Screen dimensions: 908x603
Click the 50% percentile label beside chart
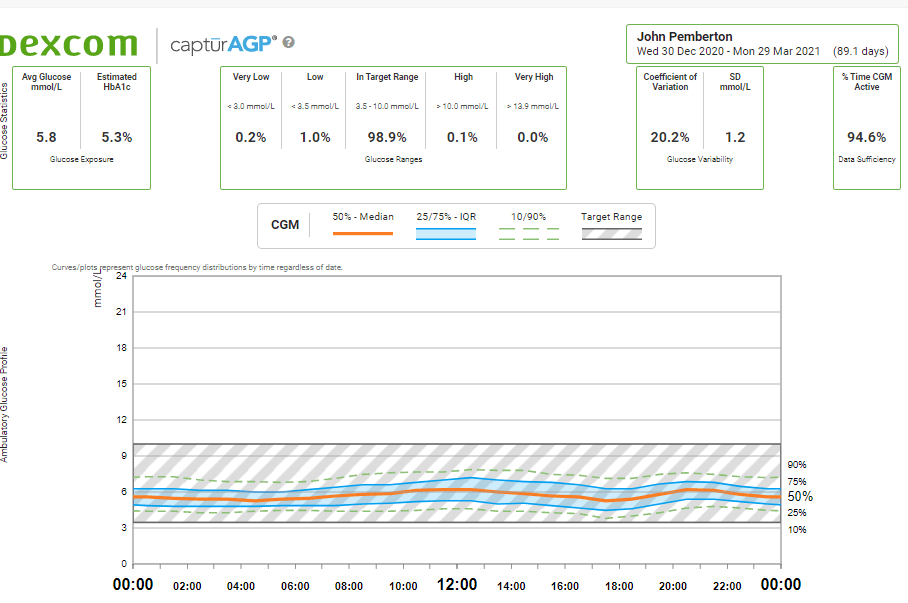click(x=800, y=496)
